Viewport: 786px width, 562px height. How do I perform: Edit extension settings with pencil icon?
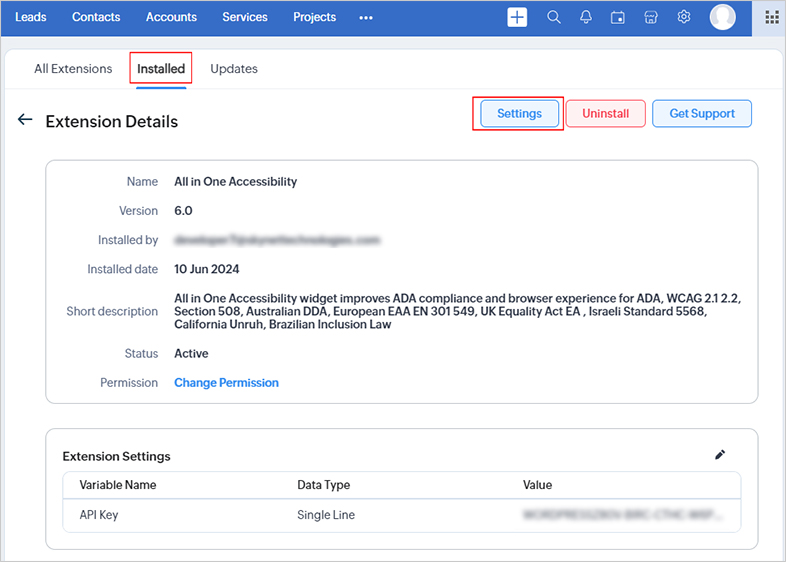tap(720, 455)
